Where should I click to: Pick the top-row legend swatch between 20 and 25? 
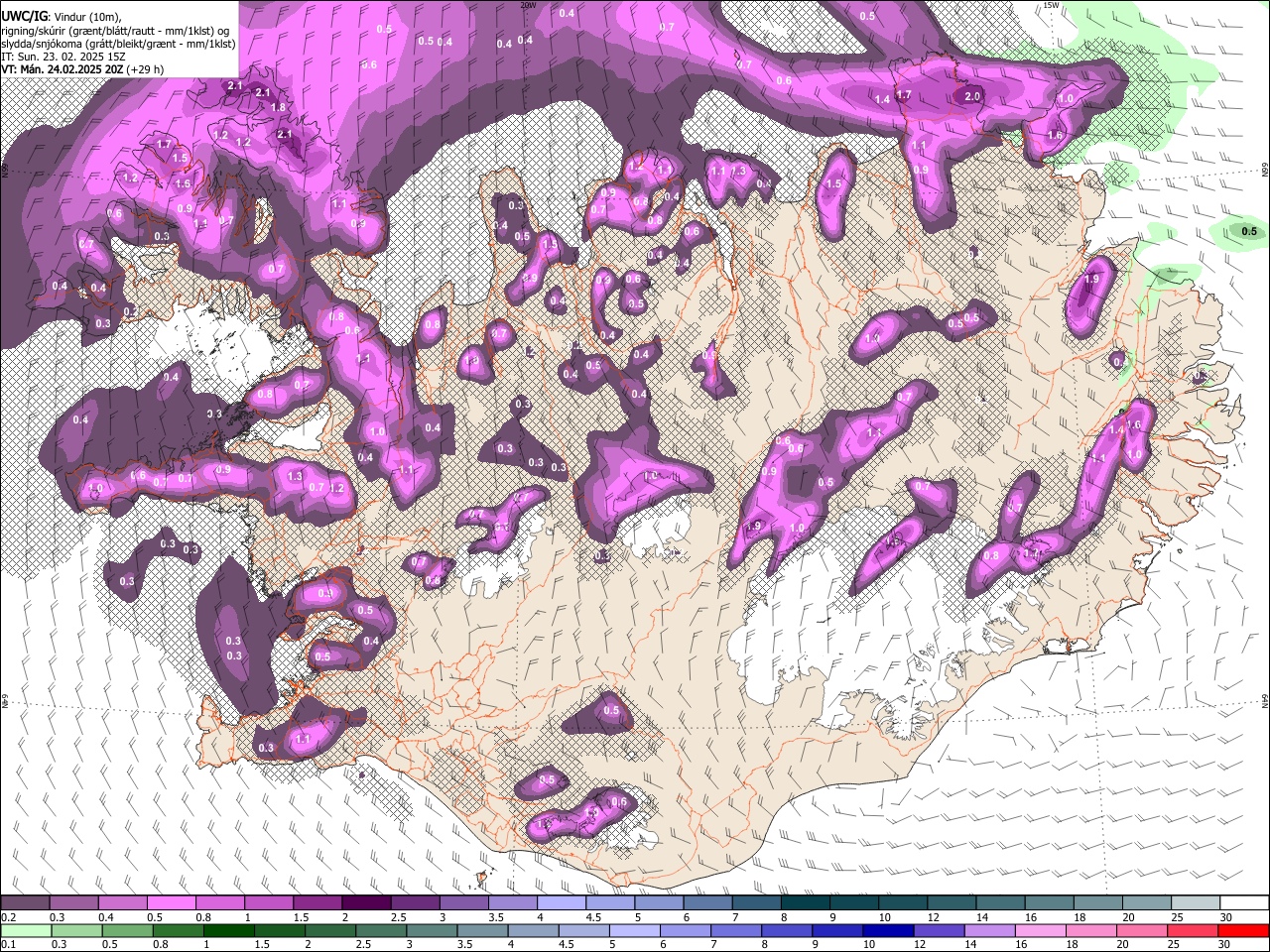[1146, 903]
